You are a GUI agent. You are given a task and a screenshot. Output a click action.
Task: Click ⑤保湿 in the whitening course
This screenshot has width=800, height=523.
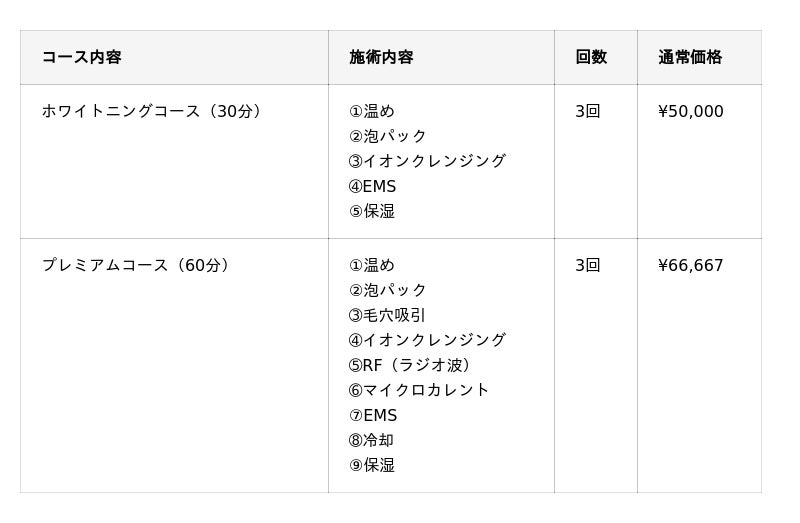click(x=372, y=212)
